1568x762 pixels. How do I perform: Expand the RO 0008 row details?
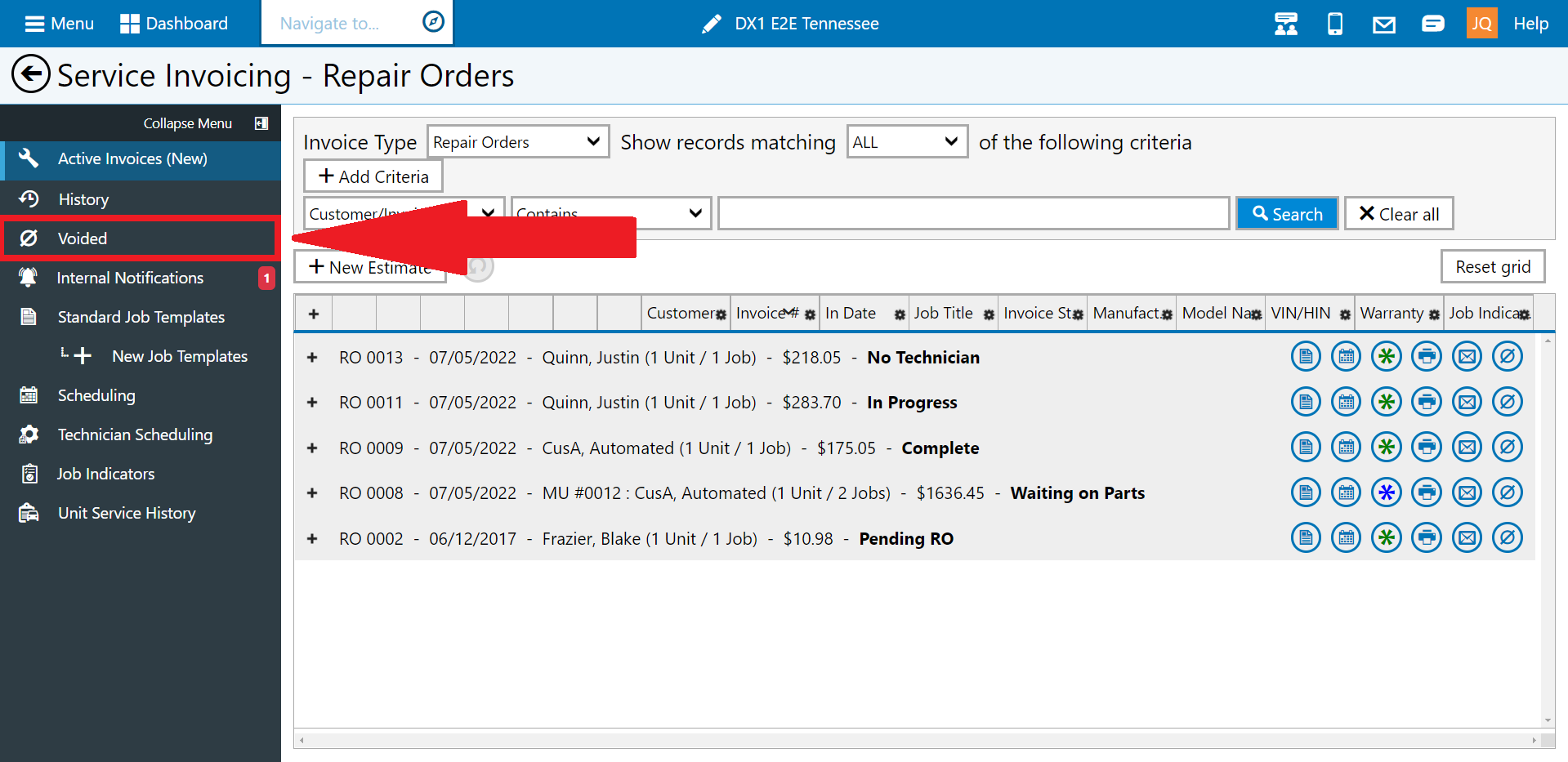312,493
